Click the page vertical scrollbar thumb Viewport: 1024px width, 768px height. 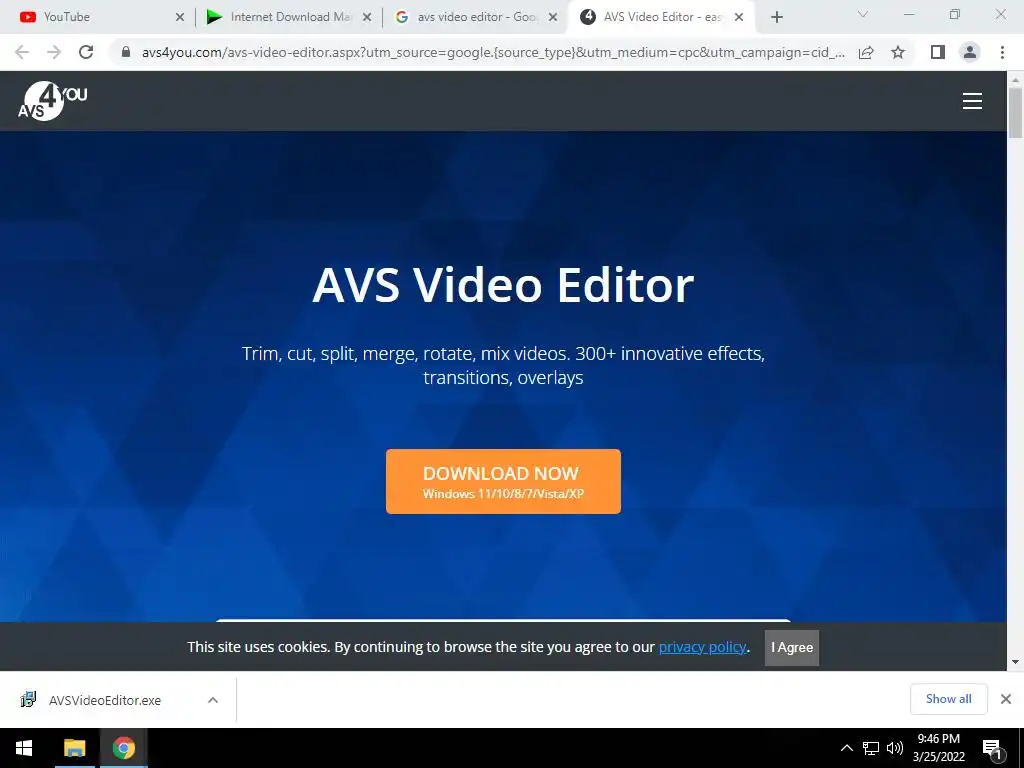click(x=1015, y=112)
